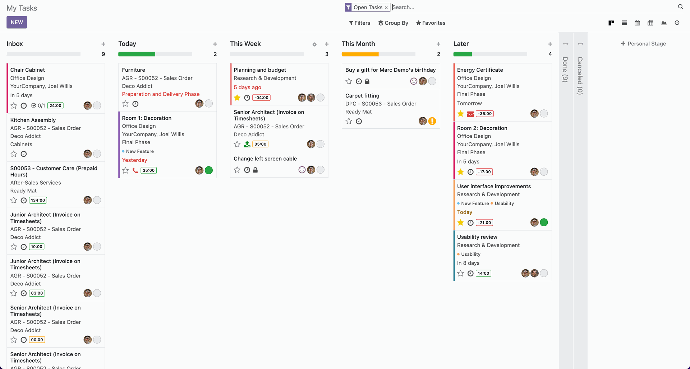
Task: Switch to list view icon
Action: click(624, 23)
